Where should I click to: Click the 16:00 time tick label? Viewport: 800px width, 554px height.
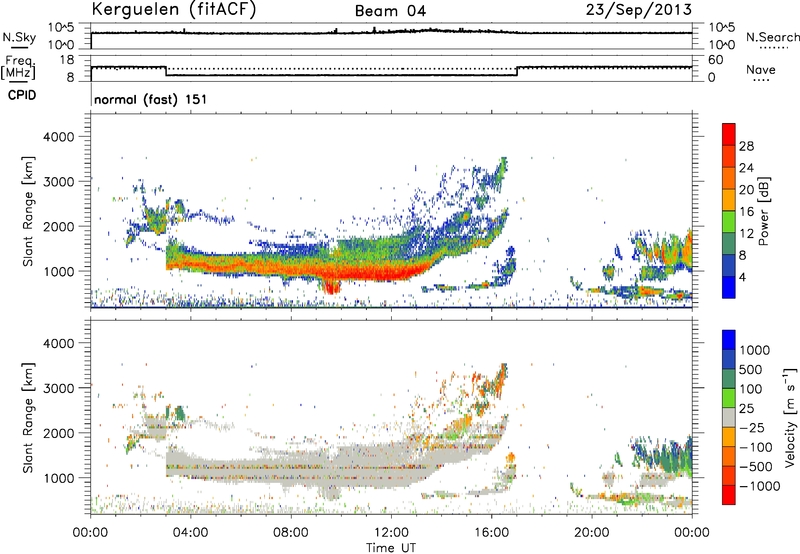[491, 533]
